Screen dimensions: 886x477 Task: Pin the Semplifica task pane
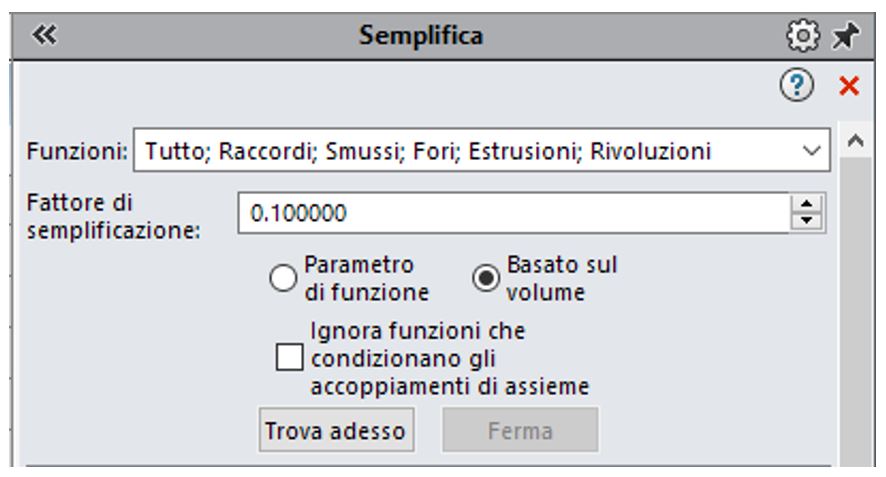tap(845, 36)
